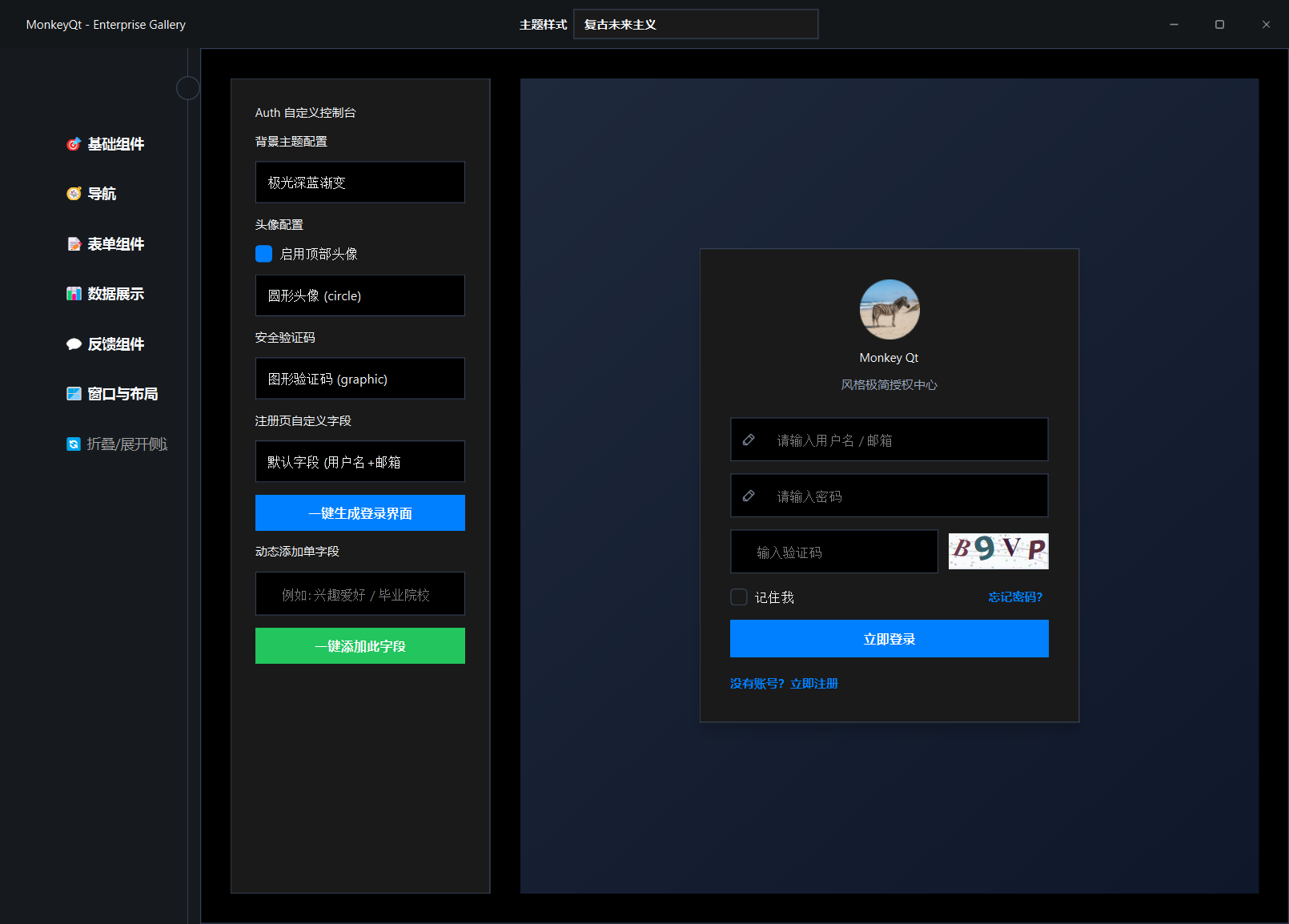Click the 忘记密码? link

point(1015,597)
